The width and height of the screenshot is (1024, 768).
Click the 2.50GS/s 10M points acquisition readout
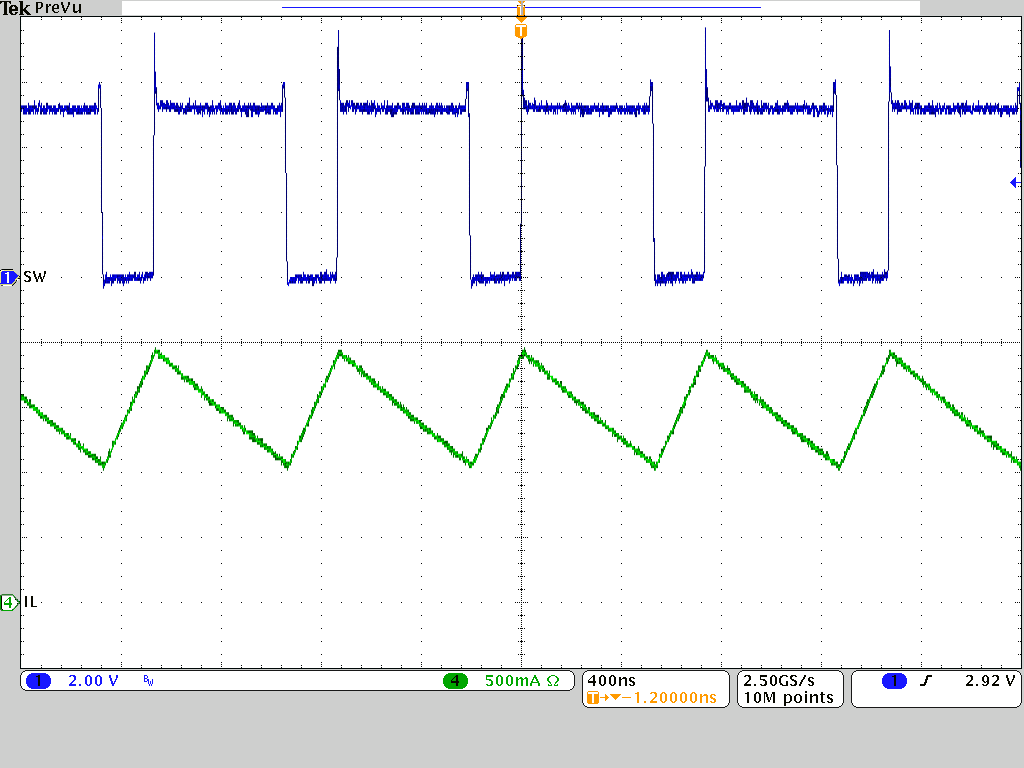pyautogui.click(x=789, y=688)
